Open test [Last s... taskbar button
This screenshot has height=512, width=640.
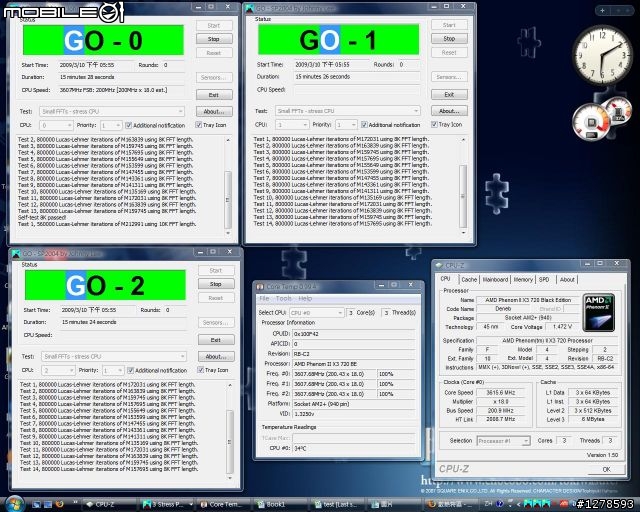(336, 504)
